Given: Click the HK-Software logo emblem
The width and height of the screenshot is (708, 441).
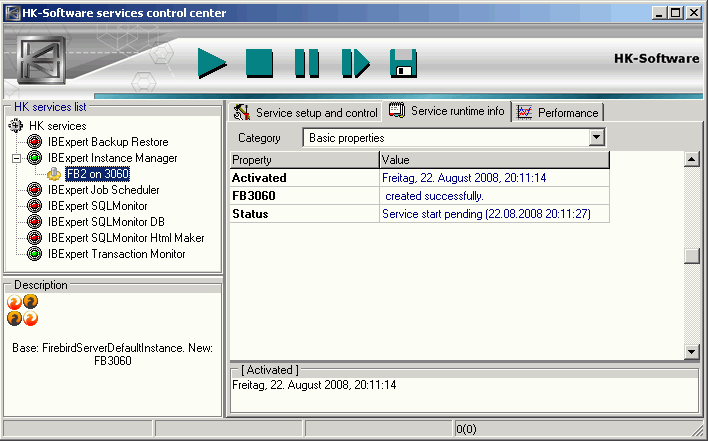Looking at the screenshot, I should (x=42, y=60).
